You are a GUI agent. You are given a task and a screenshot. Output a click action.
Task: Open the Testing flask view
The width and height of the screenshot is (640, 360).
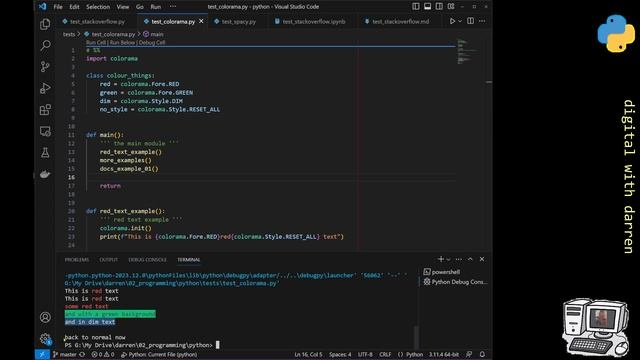pyautogui.click(x=45, y=153)
